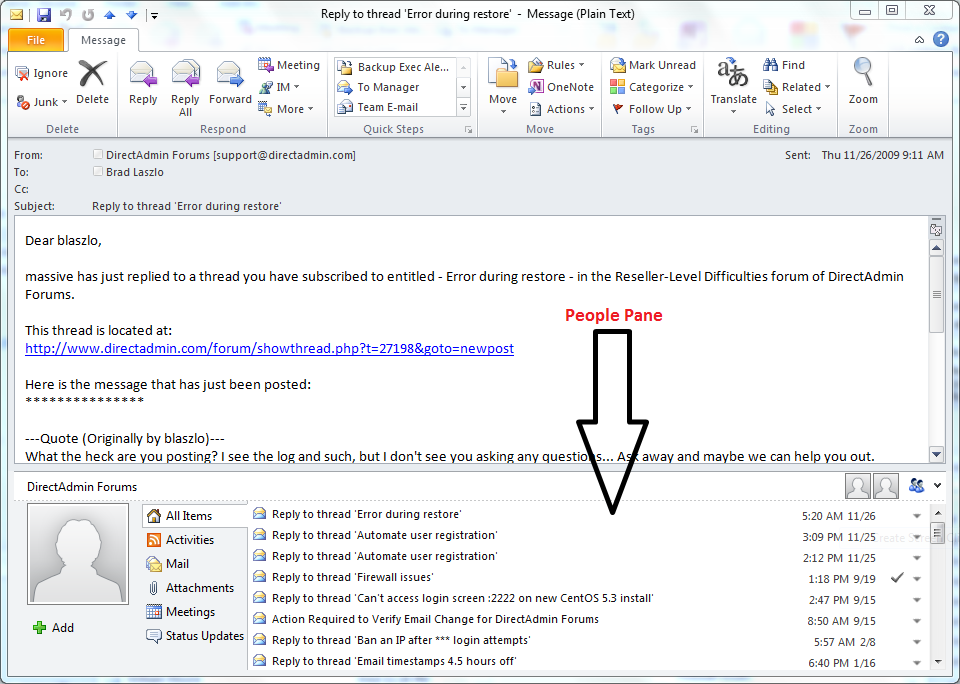
Task: Open the File tab
Action: [36, 40]
